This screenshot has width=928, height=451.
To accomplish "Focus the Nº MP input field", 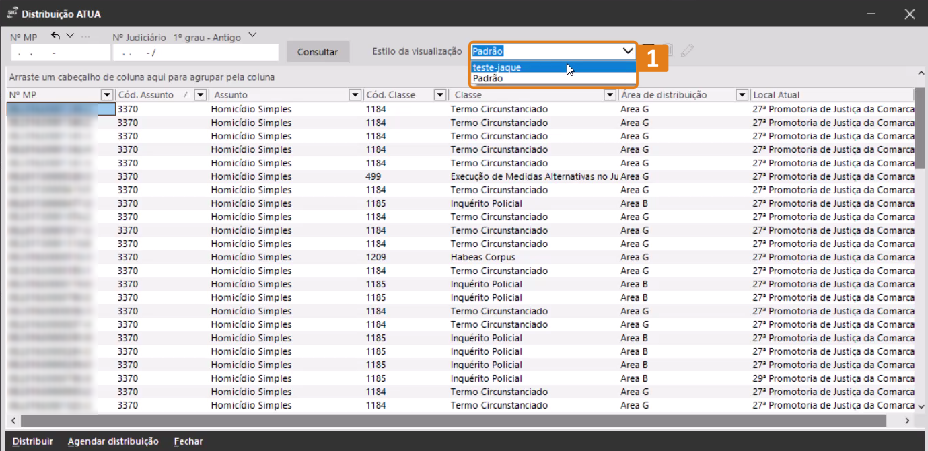I will pos(60,53).
